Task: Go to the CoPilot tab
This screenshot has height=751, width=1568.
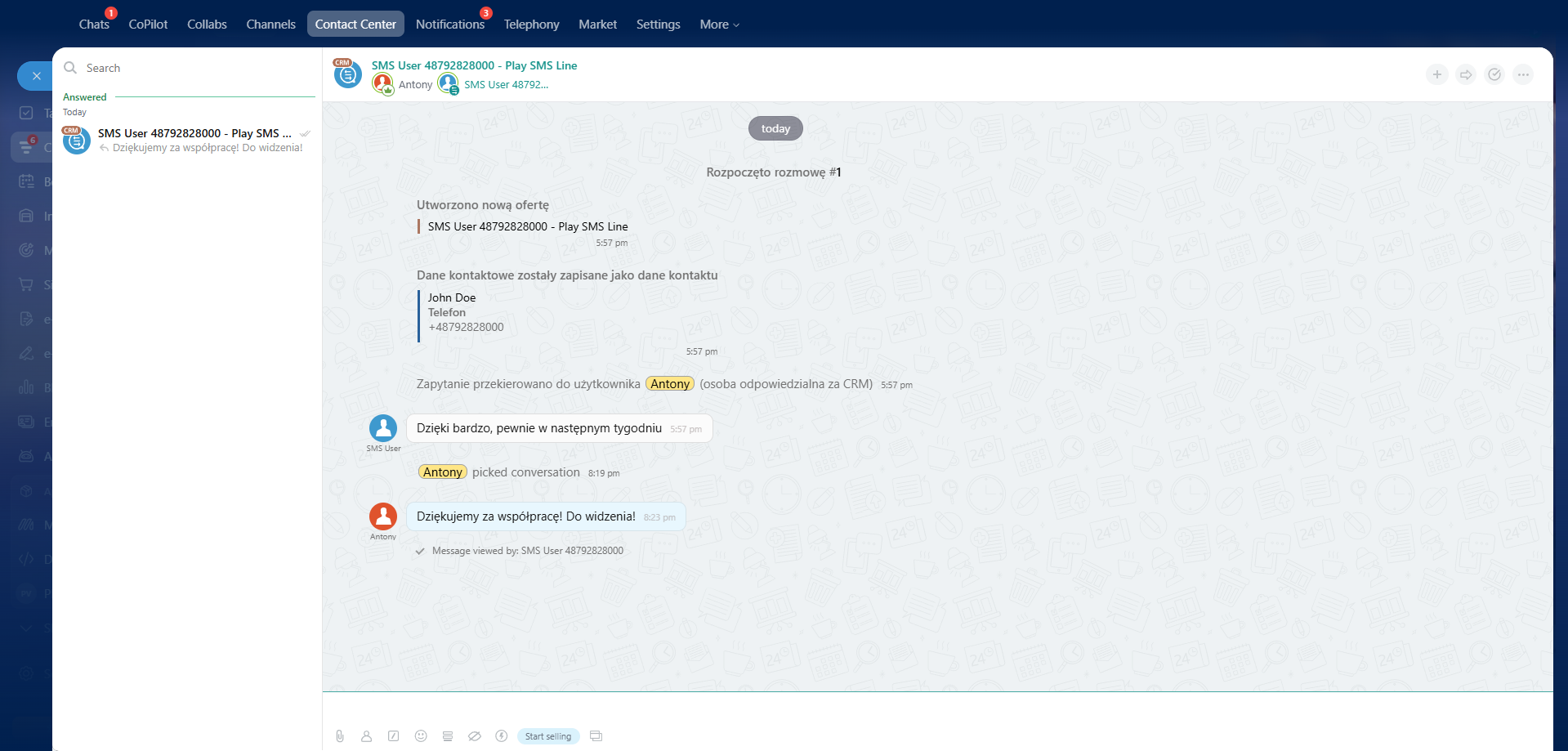Action: pos(148,25)
